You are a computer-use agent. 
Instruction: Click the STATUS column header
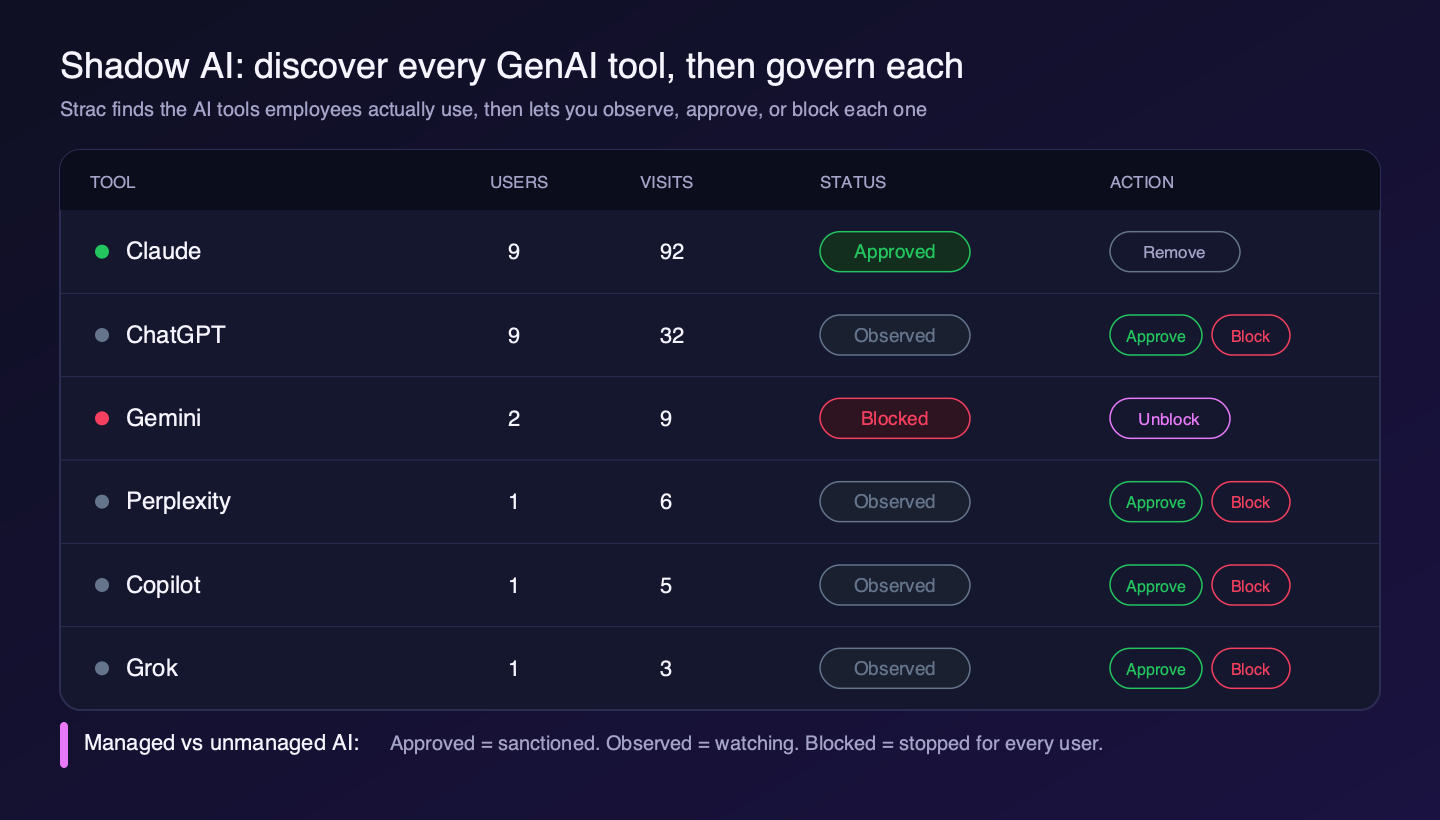click(x=853, y=182)
